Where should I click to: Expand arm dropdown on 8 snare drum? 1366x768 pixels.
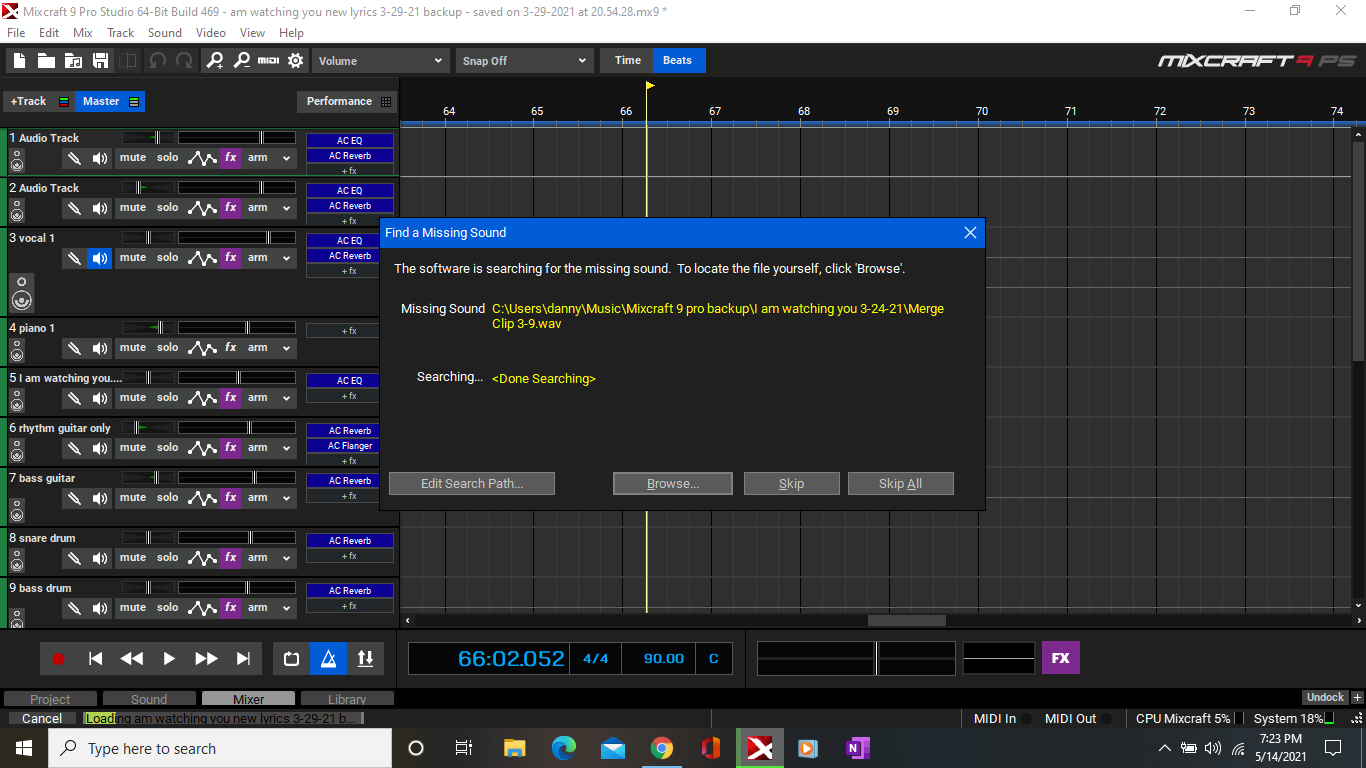point(287,558)
